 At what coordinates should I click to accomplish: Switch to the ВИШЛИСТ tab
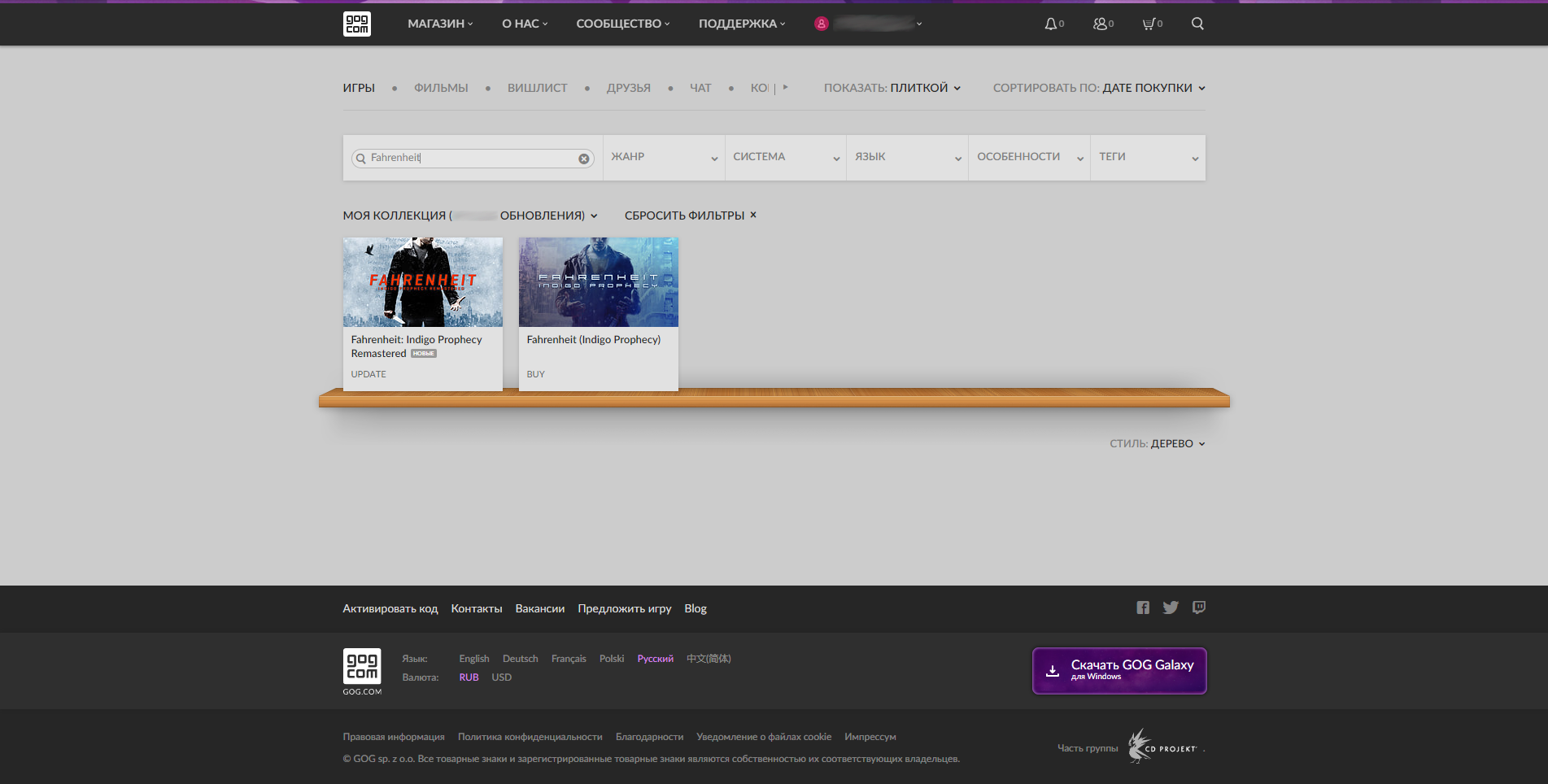538,88
